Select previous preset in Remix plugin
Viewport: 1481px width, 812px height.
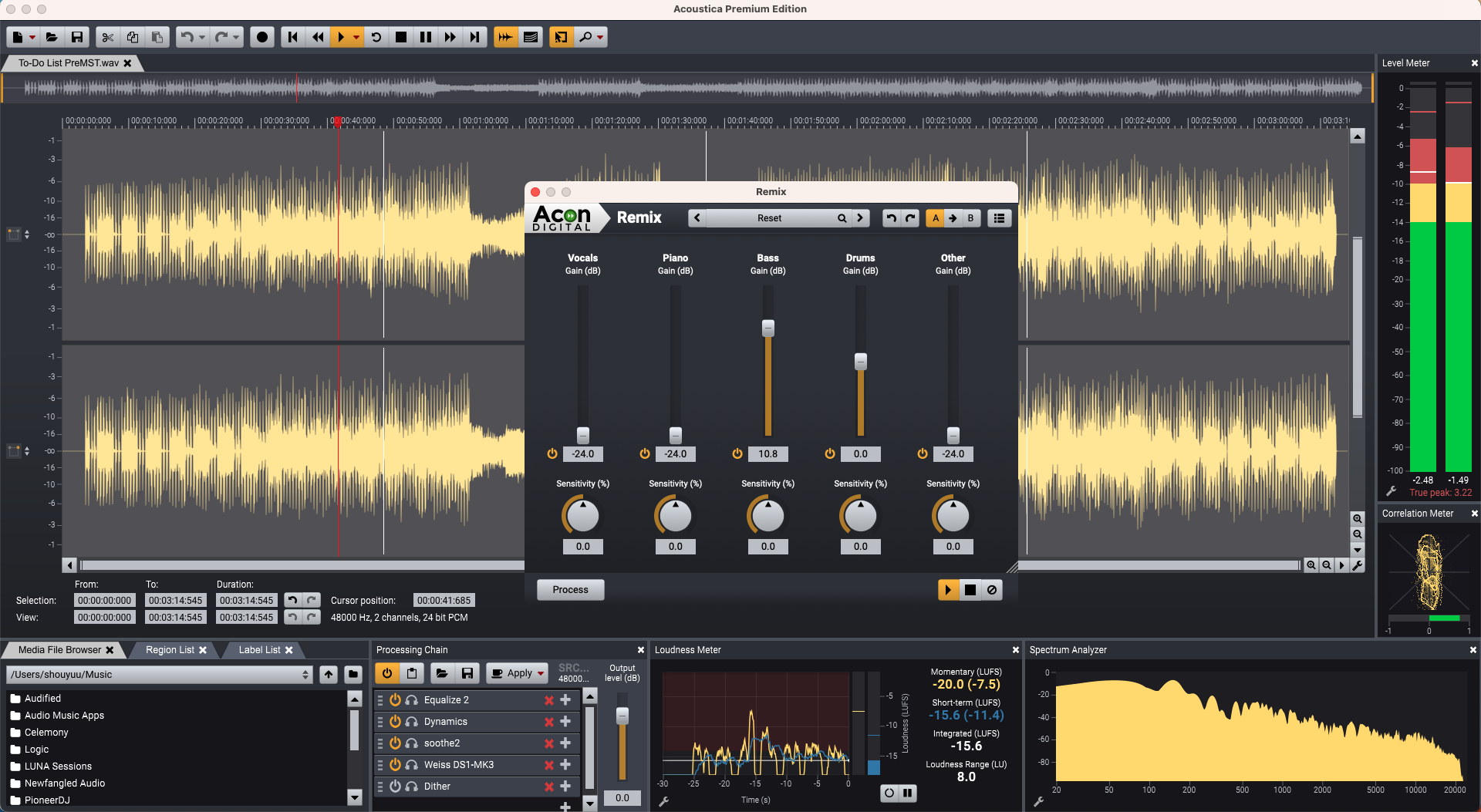[x=697, y=218]
